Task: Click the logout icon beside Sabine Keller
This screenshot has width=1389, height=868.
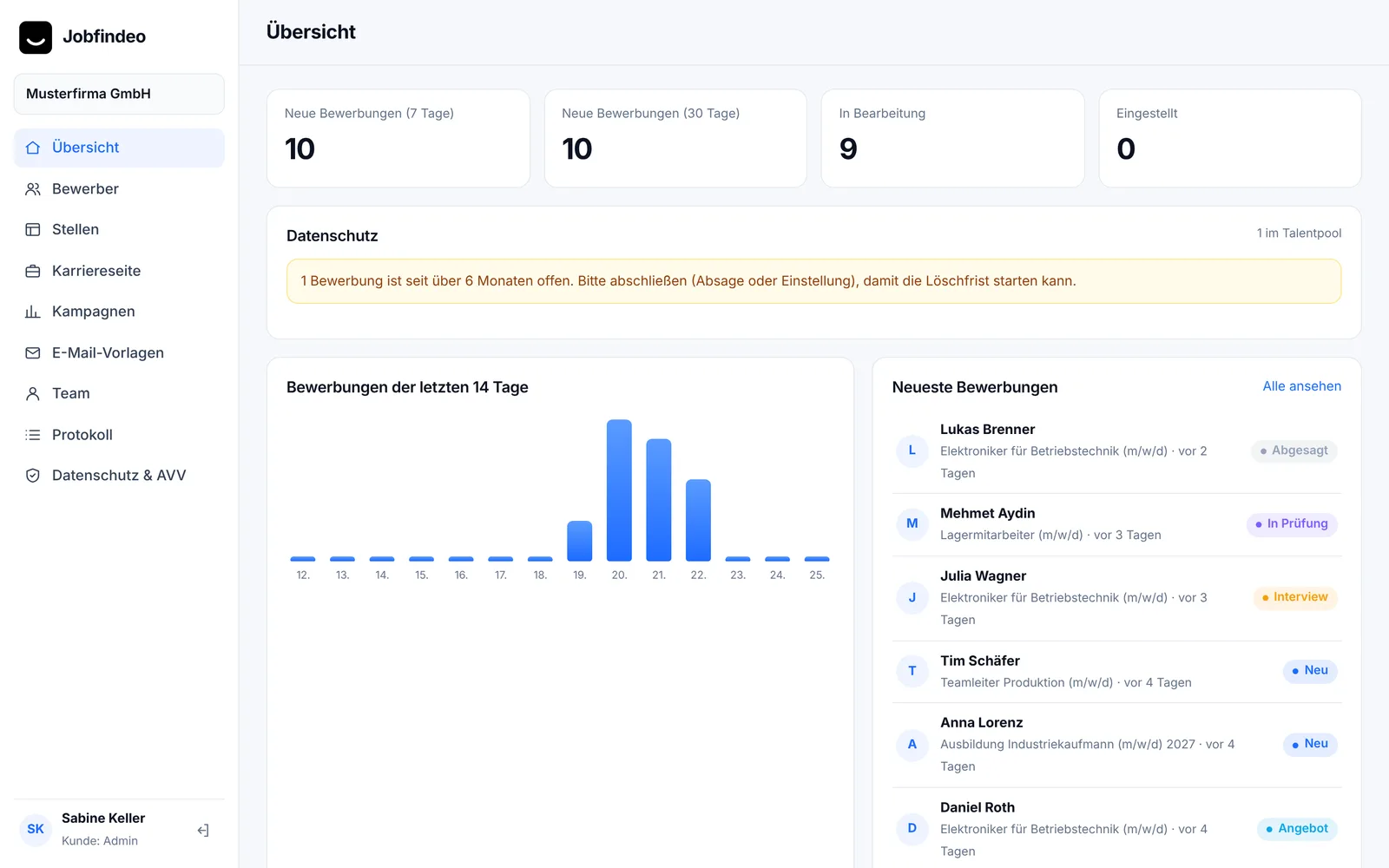Action: pyautogui.click(x=203, y=831)
